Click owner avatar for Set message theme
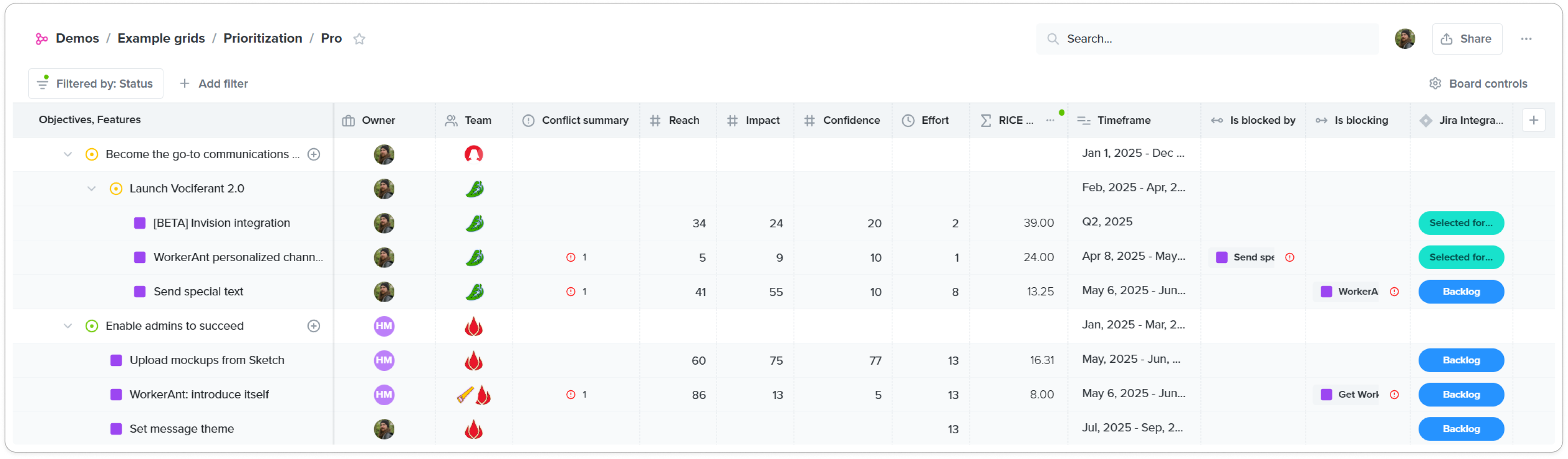 pos(384,429)
